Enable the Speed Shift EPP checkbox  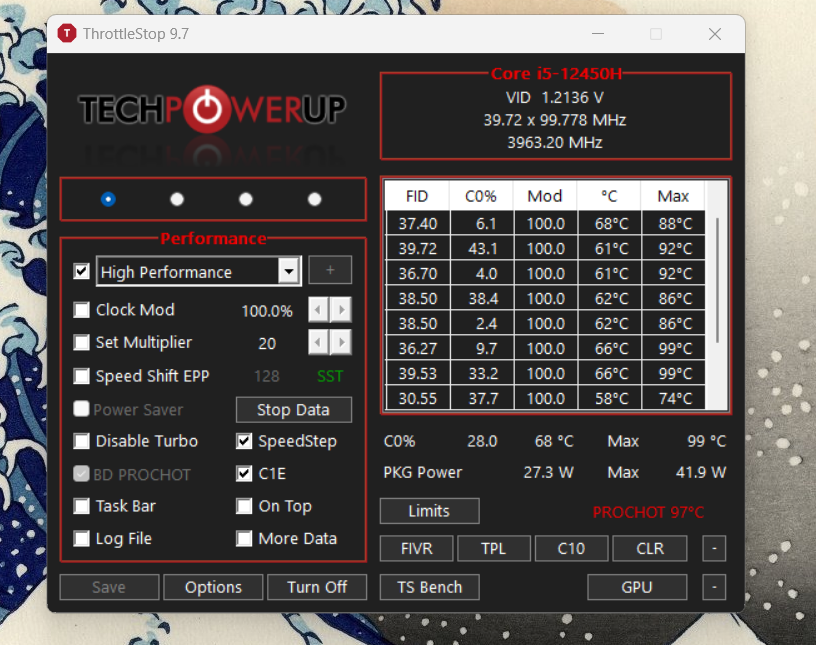tap(82, 376)
